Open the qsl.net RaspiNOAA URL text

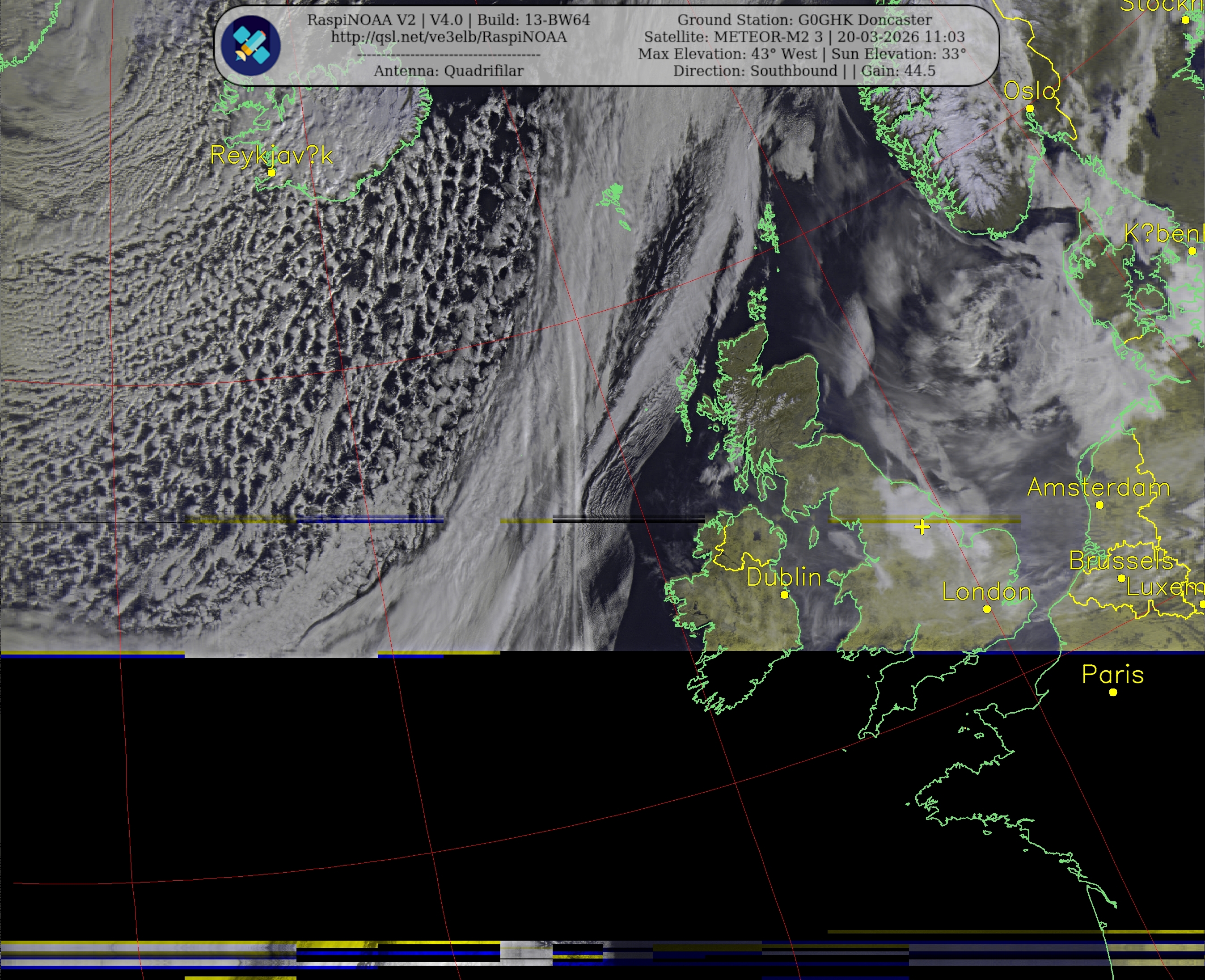[x=448, y=37]
